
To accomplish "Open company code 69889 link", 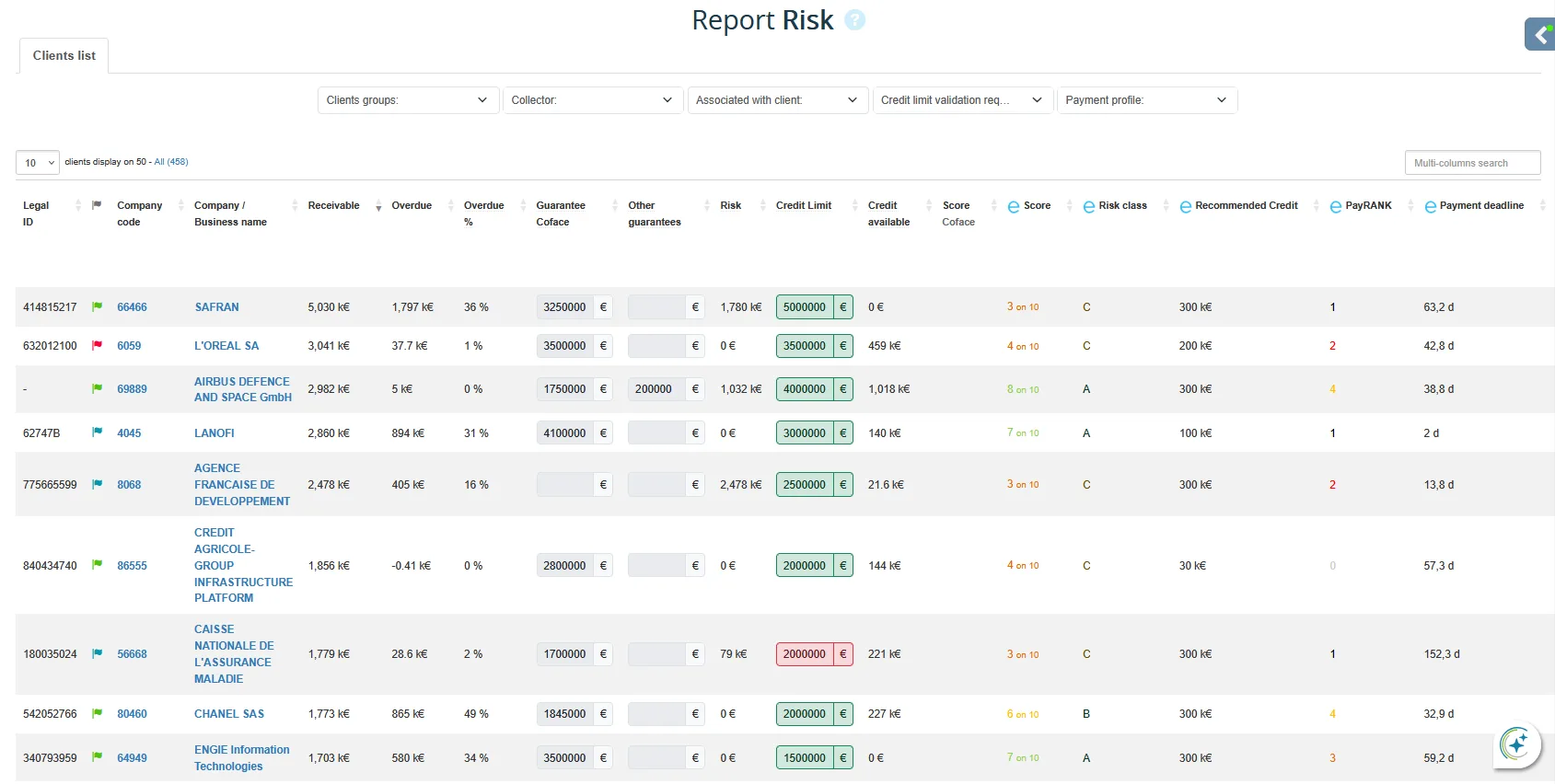I will click(132, 389).
